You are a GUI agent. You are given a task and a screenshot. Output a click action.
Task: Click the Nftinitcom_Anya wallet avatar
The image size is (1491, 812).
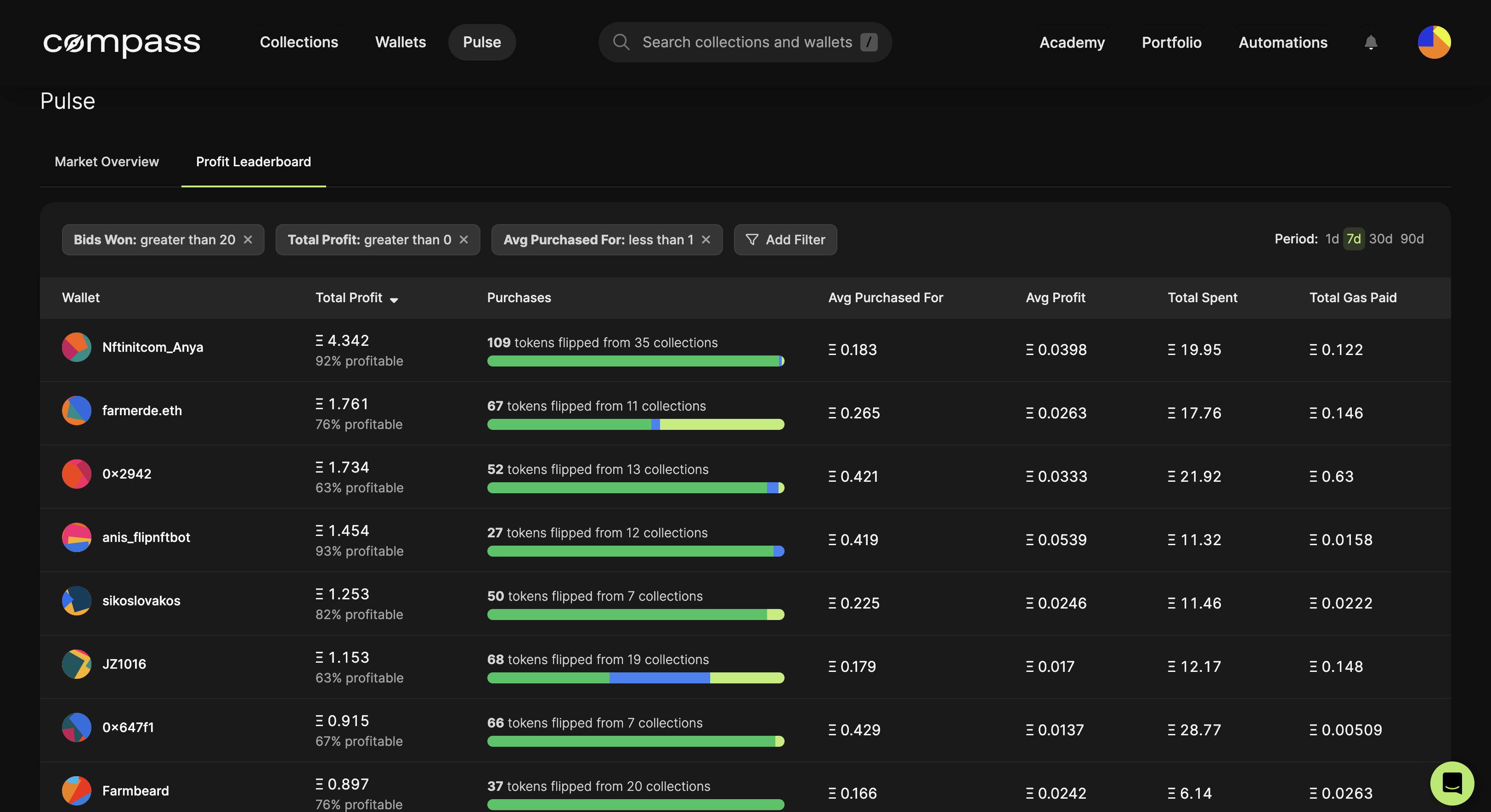76,347
